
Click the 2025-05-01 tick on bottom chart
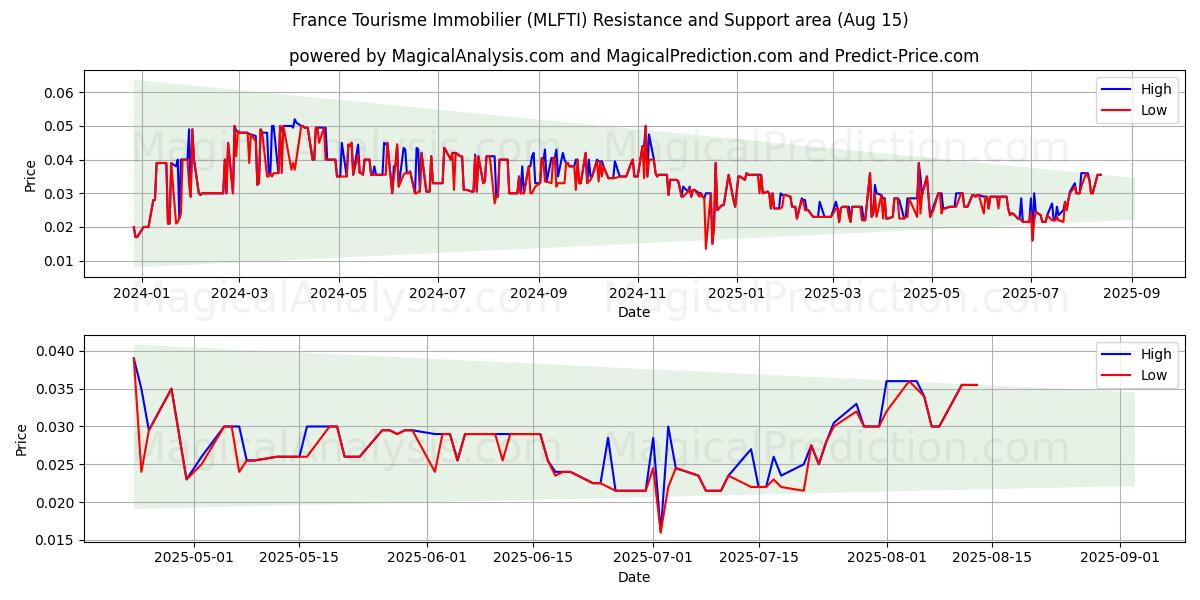coord(194,559)
